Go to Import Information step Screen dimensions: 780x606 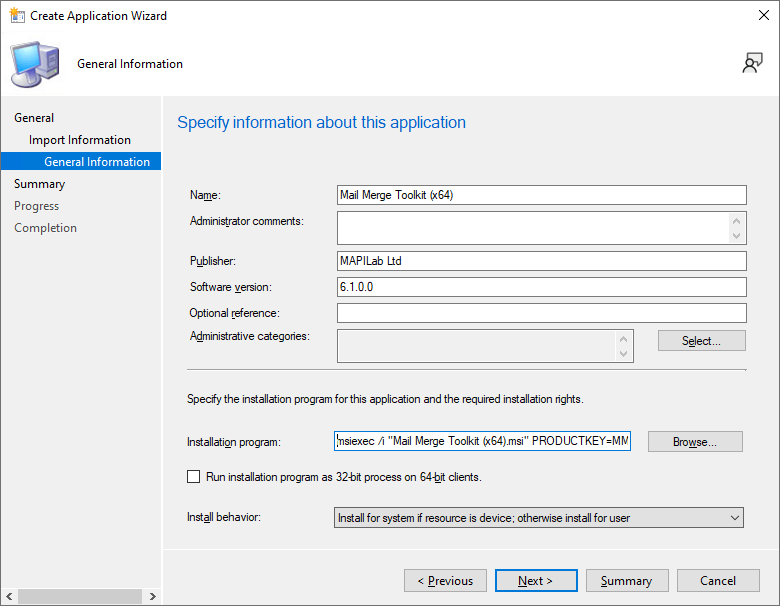coord(80,140)
